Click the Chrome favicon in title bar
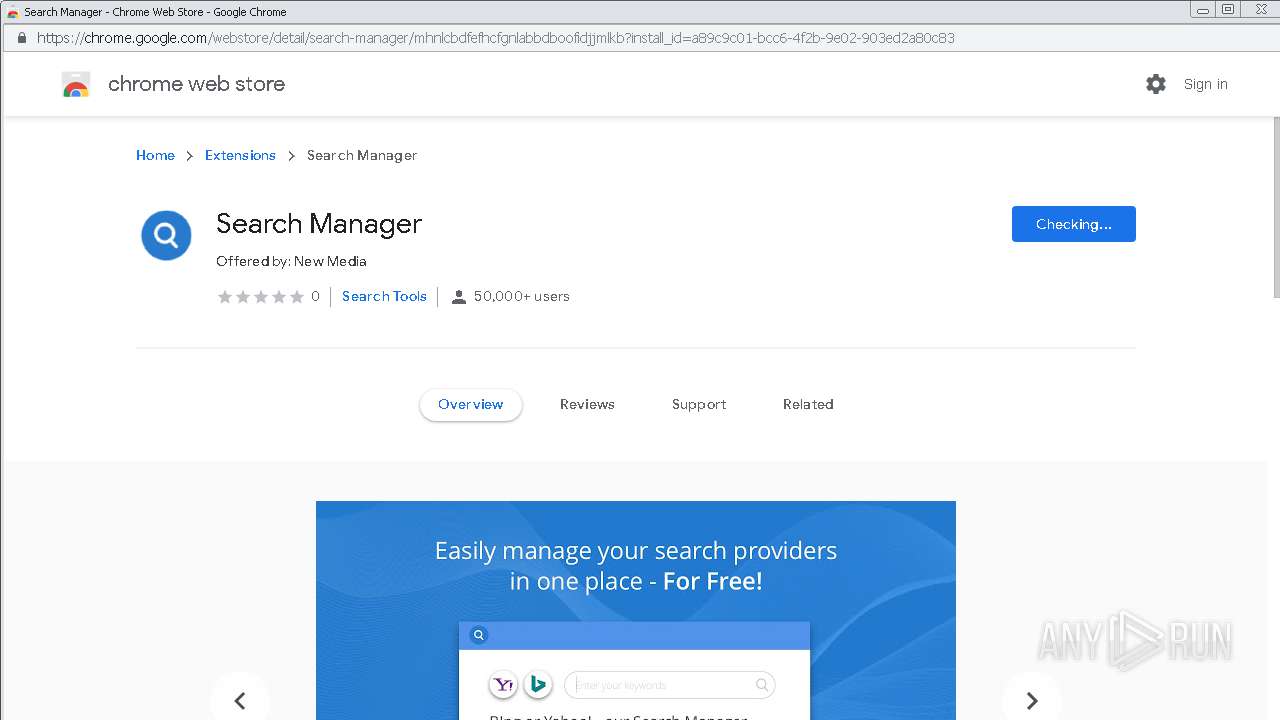Image resolution: width=1280 pixels, height=720 pixels. point(13,12)
